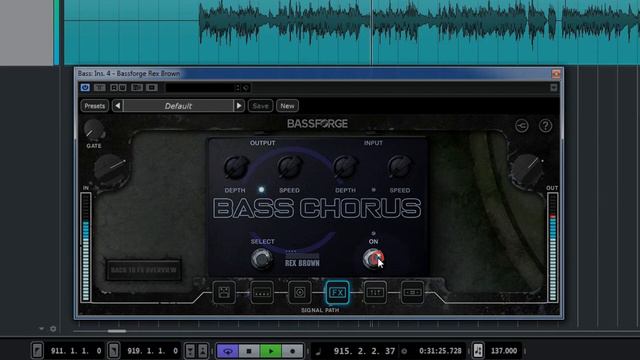
Task: Go to next preset with right arrow
Action: (x=239, y=106)
